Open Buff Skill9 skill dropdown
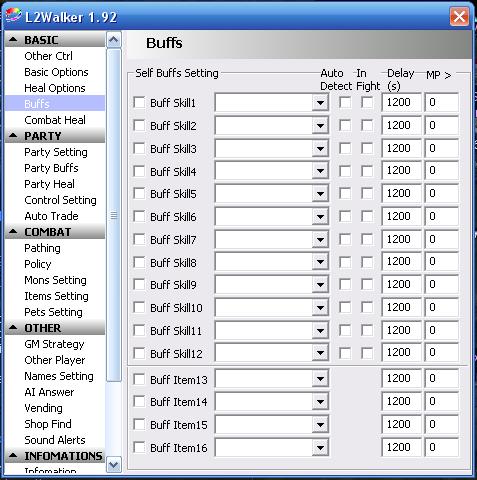 point(320,285)
